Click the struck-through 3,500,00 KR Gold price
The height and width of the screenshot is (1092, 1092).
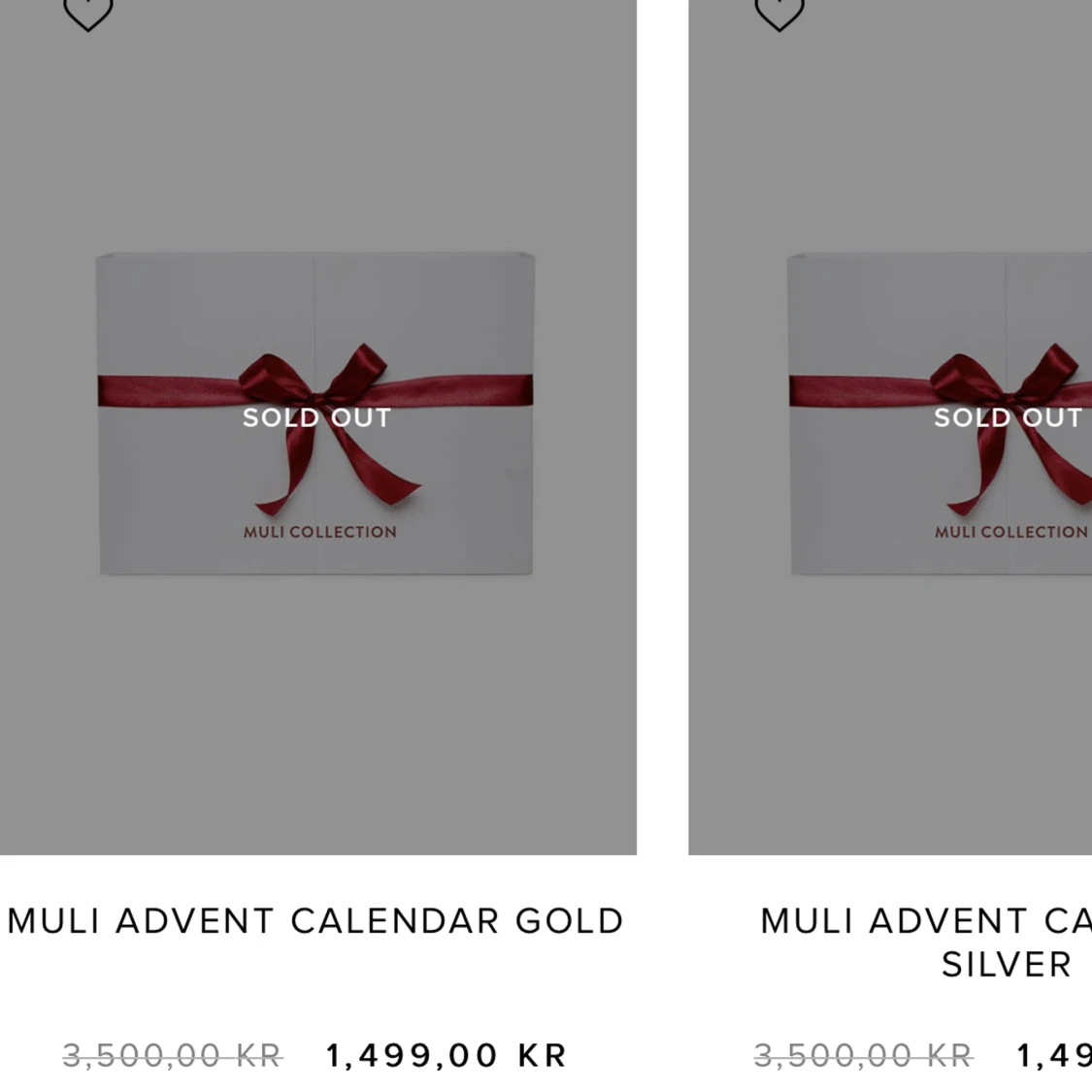click(173, 1056)
